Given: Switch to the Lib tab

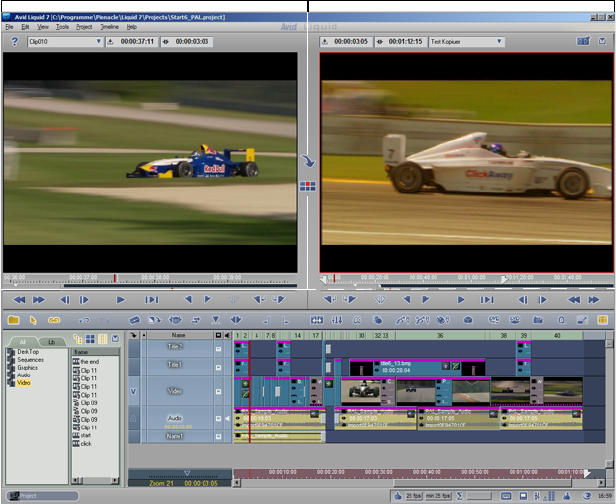Looking at the screenshot, I should (52, 342).
